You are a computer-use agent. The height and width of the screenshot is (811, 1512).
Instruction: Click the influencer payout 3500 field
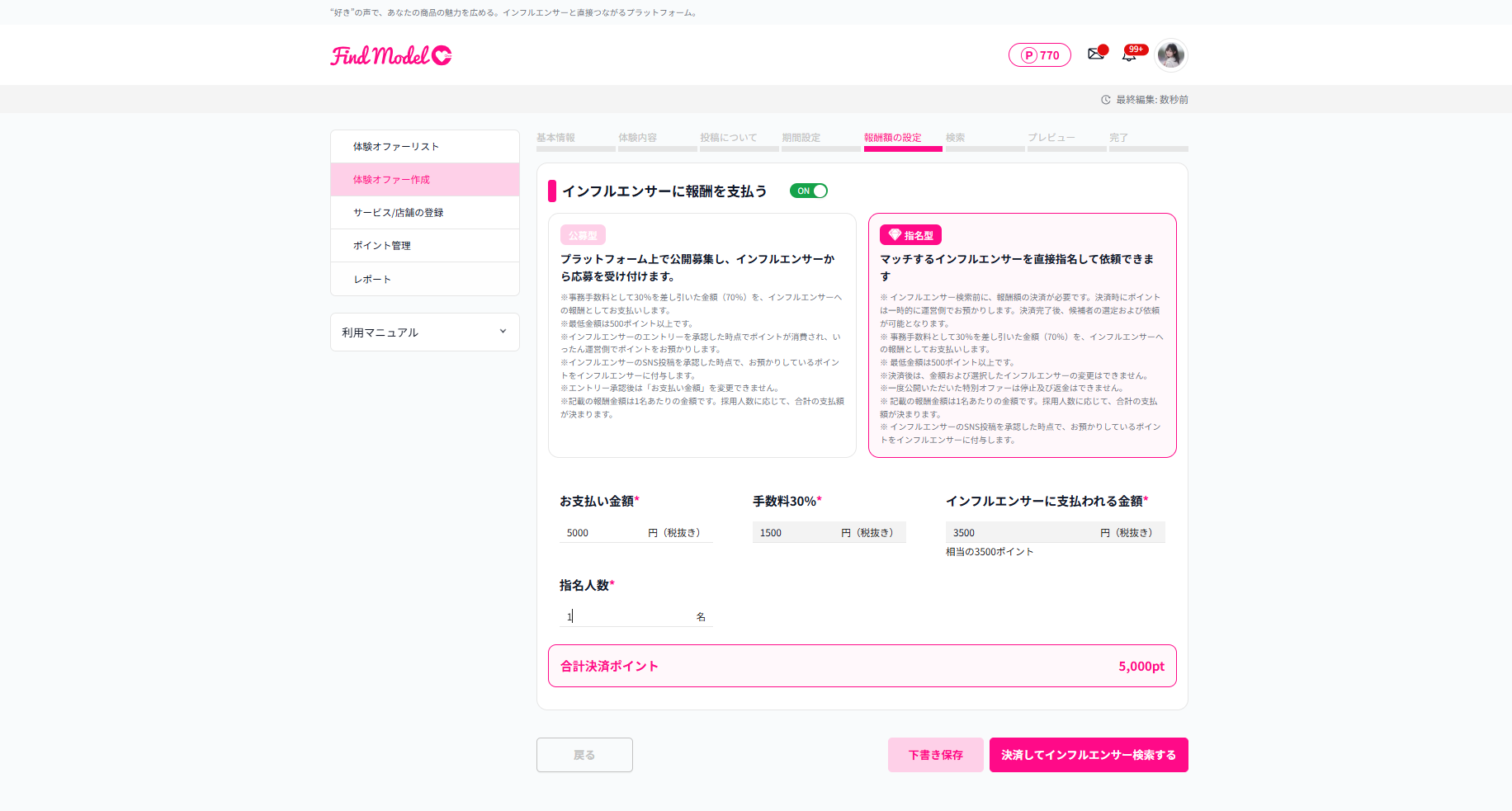[x=1056, y=532]
